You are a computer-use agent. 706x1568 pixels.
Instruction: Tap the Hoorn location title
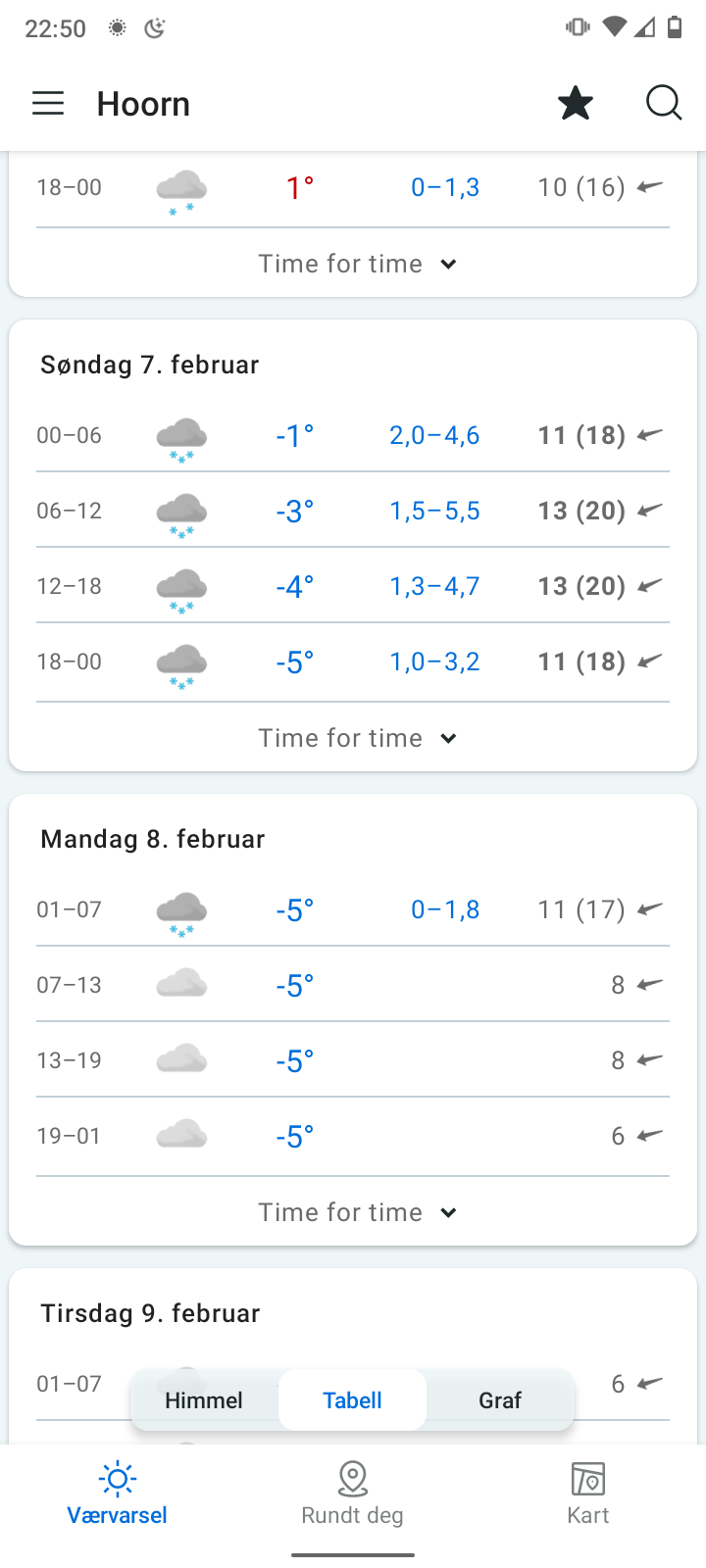143,104
